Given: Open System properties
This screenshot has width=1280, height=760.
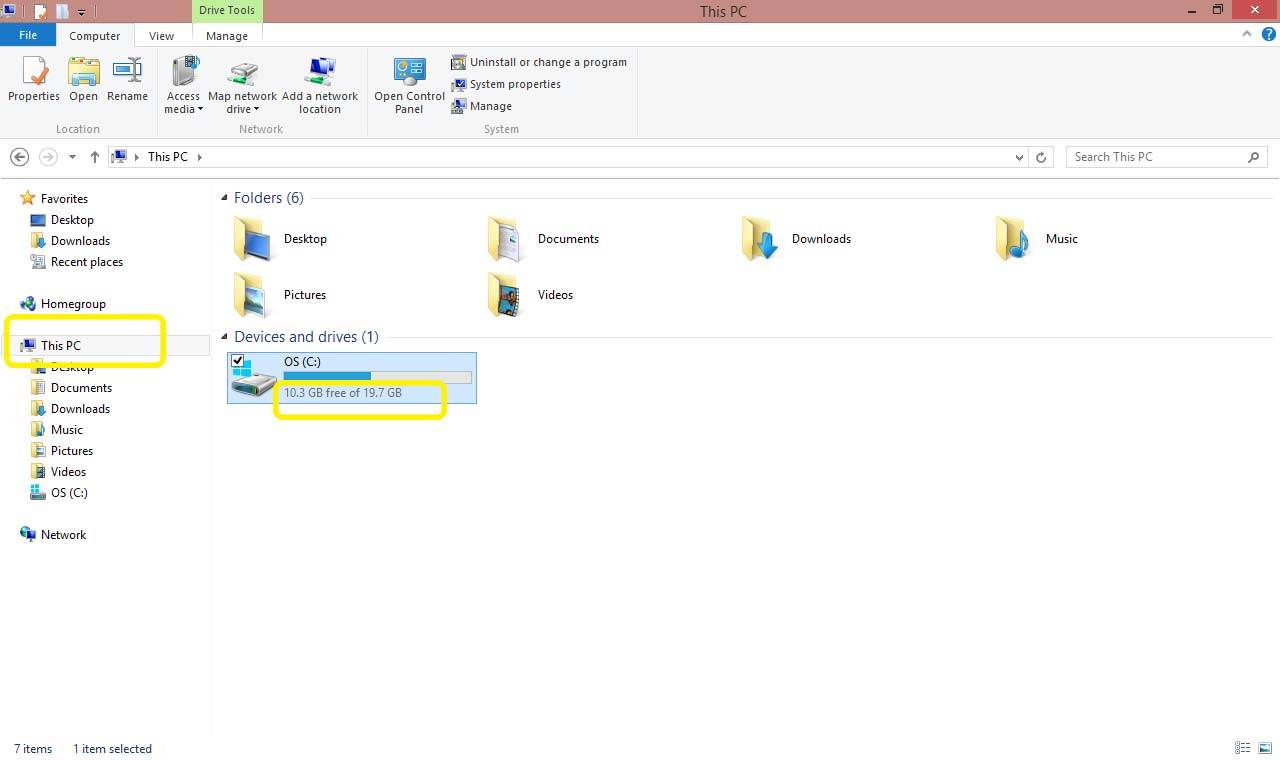Looking at the screenshot, I should [506, 84].
